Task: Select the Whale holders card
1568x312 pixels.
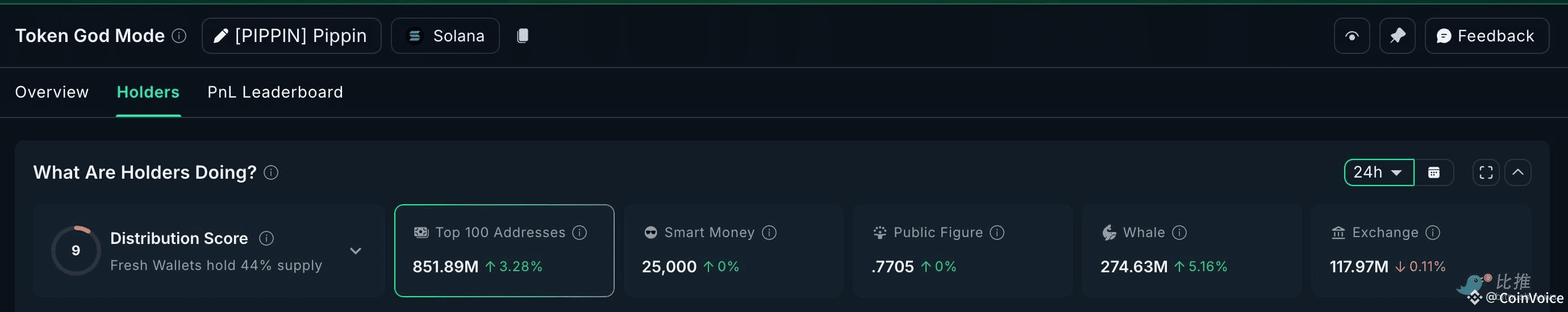Action: pos(1191,251)
